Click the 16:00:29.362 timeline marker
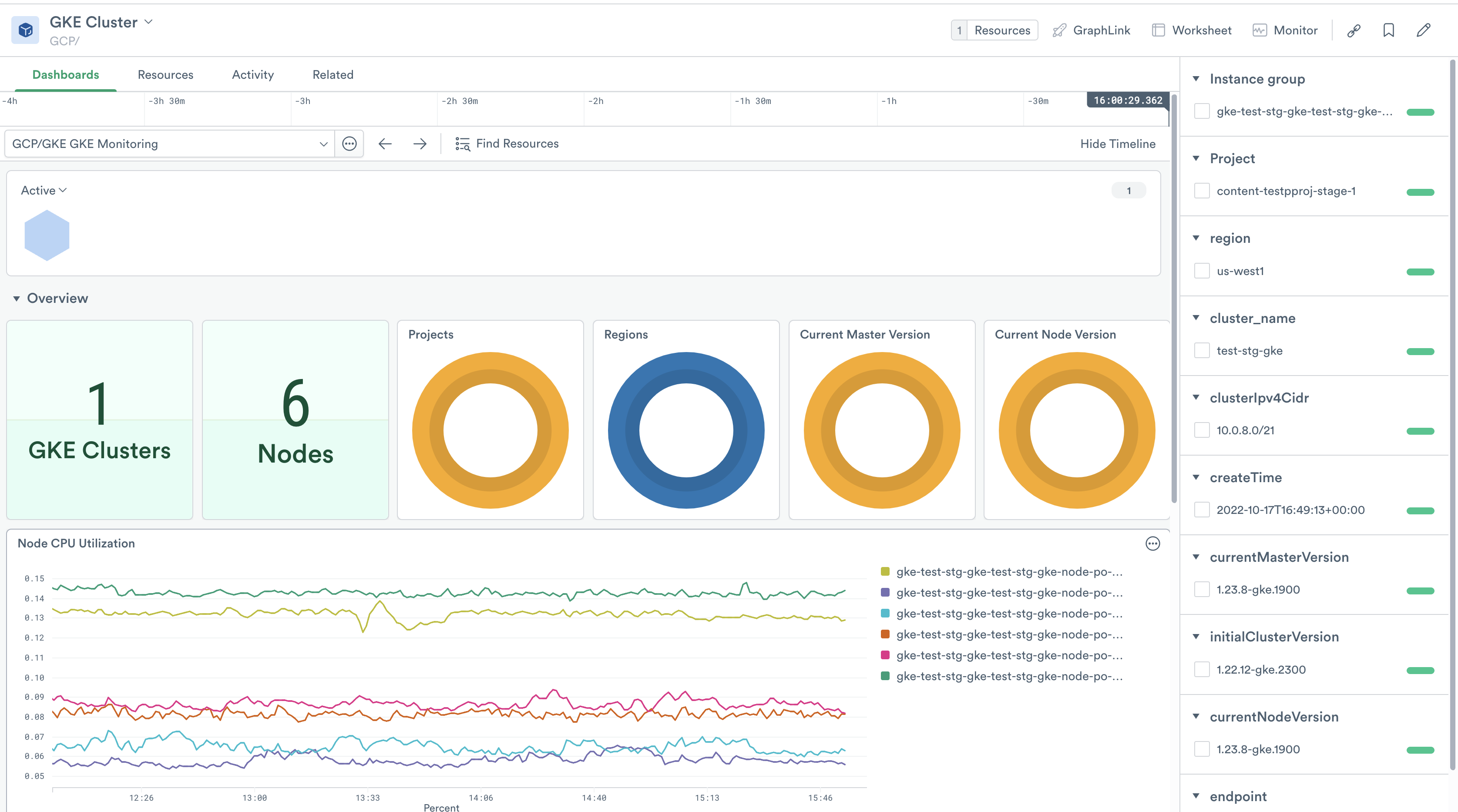 pyautogui.click(x=1128, y=100)
